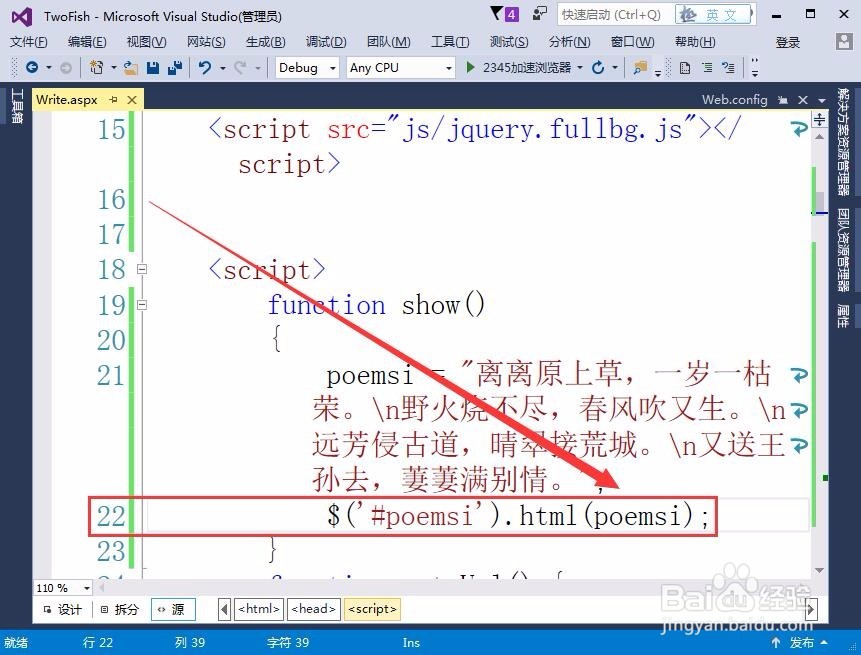The height and width of the screenshot is (655, 861).
Task: Close the Web.config preview tab
Action: [x=803, y=100]
